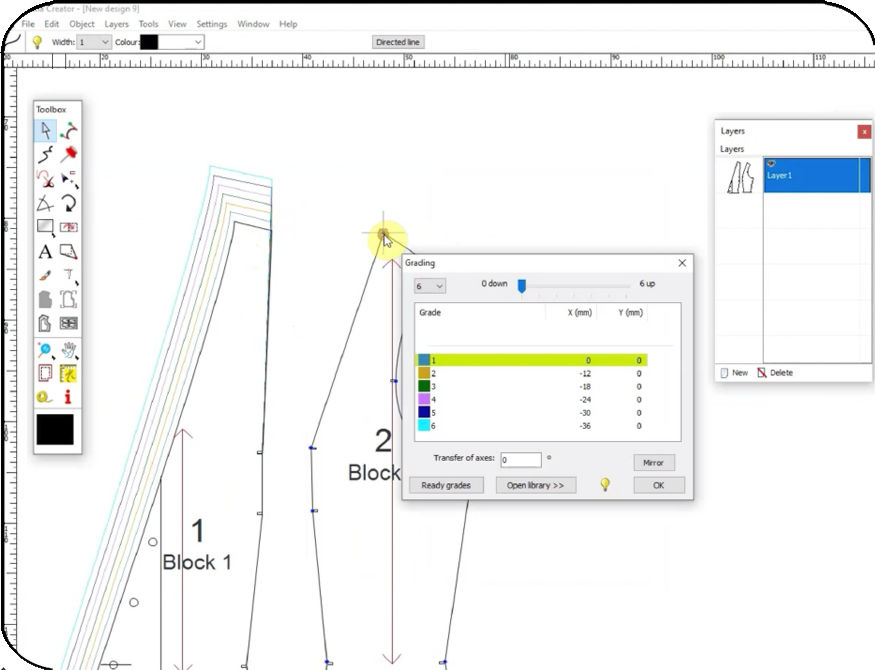Select the freehand curve drawing tool
875x670 pixels.
pos(44,154)
